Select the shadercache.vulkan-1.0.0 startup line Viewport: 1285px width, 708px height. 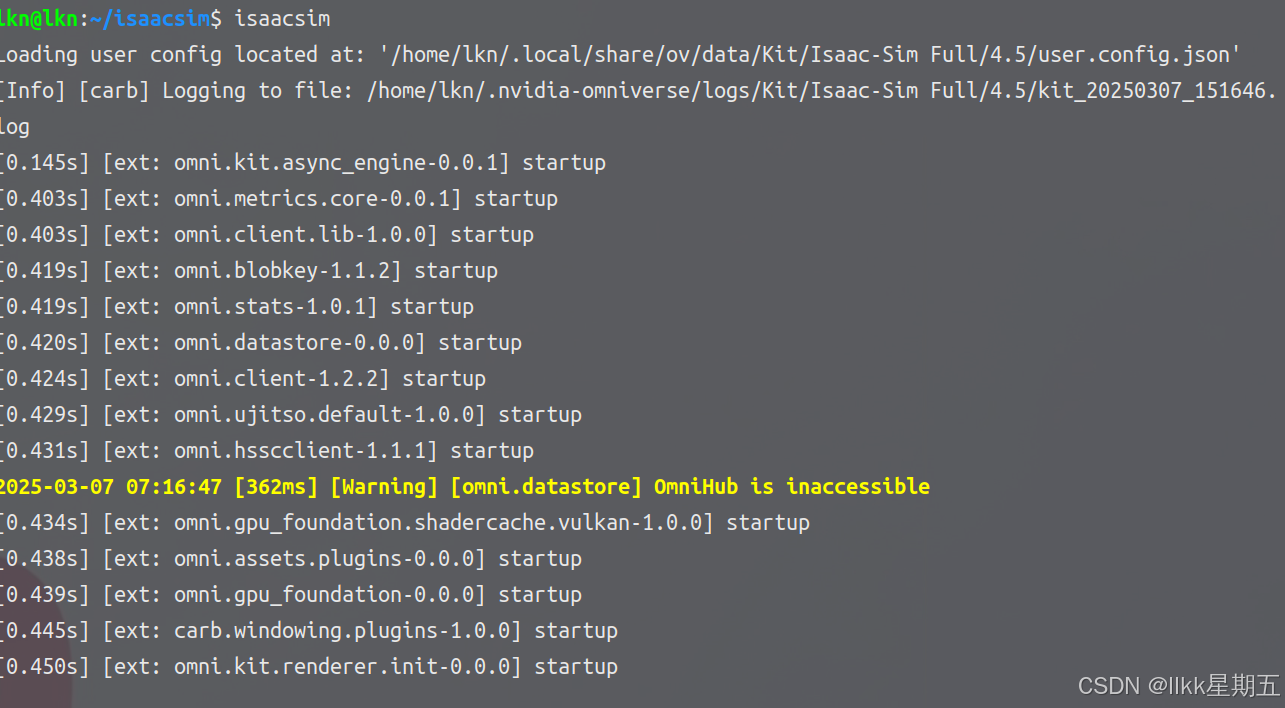(404, 522)
